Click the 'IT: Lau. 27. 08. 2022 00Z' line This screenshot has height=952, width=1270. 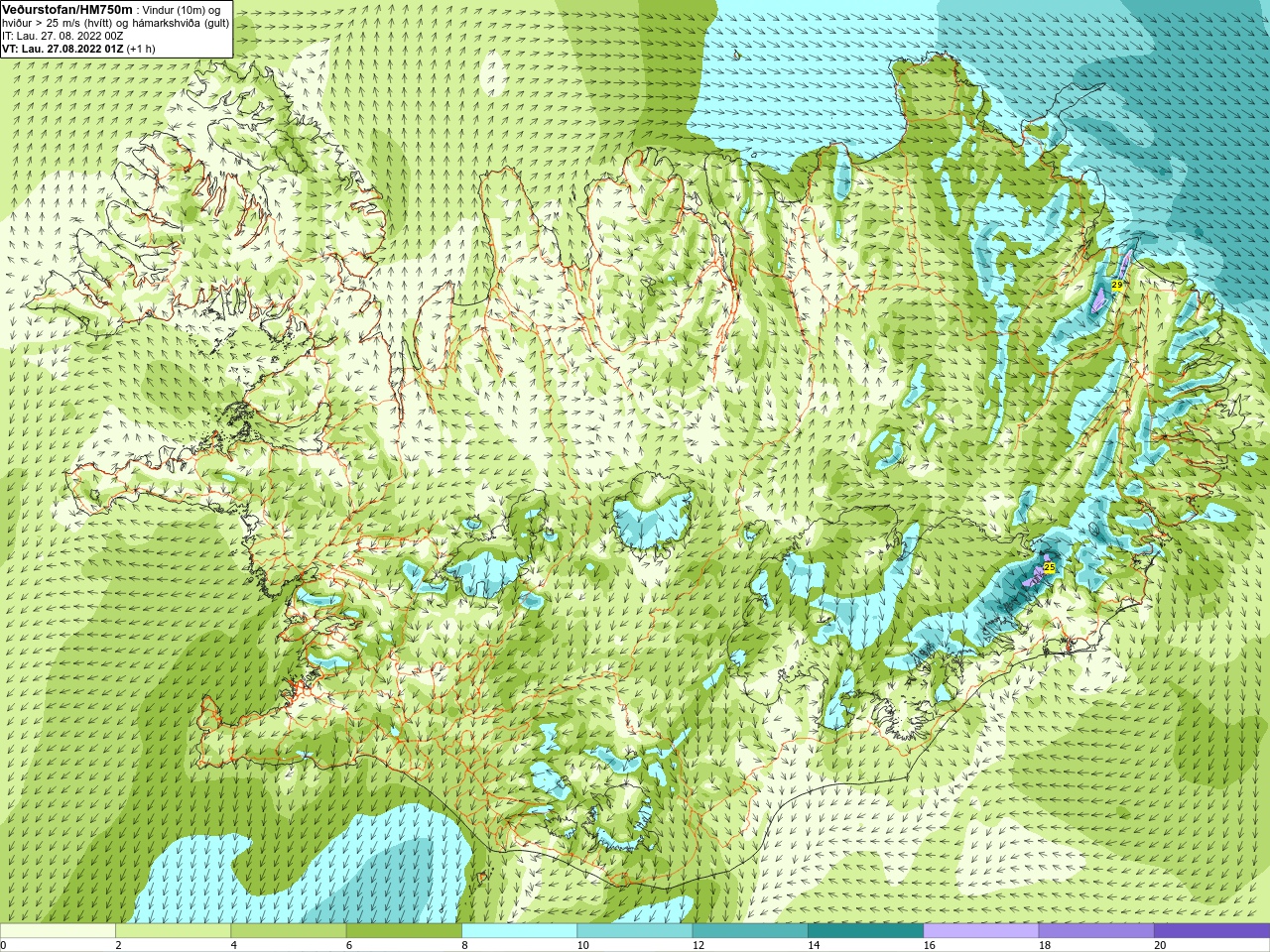63,36
